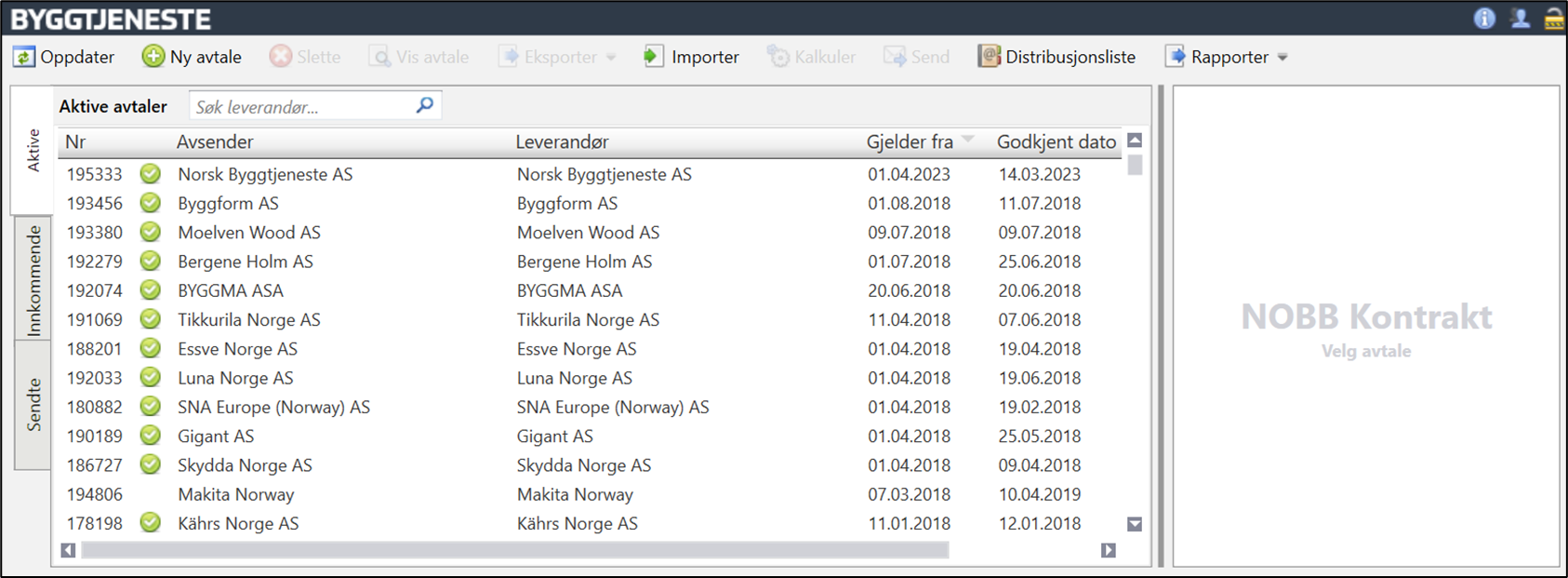Click the green Ny avtale plus icon

point(153,57)
